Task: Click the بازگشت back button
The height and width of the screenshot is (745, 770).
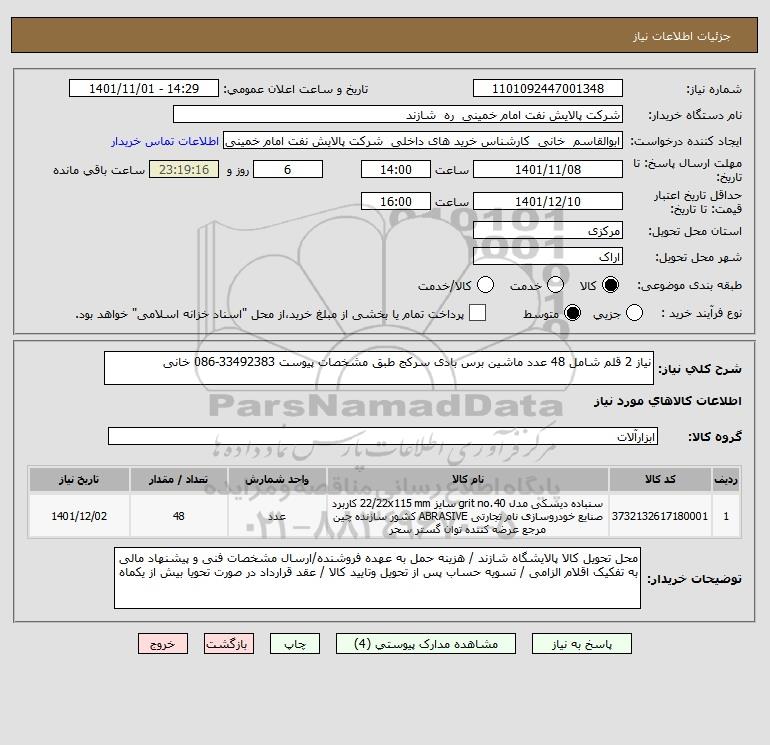Action: [229, 644]
